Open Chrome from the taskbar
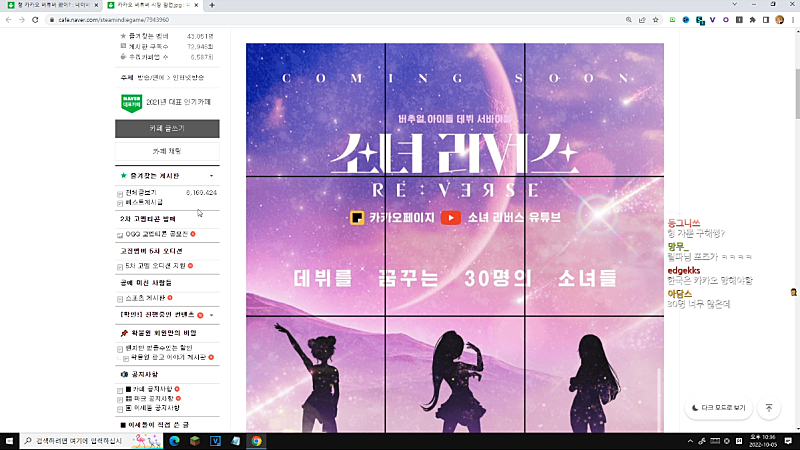Screen dimensions: 800x450 256,441
